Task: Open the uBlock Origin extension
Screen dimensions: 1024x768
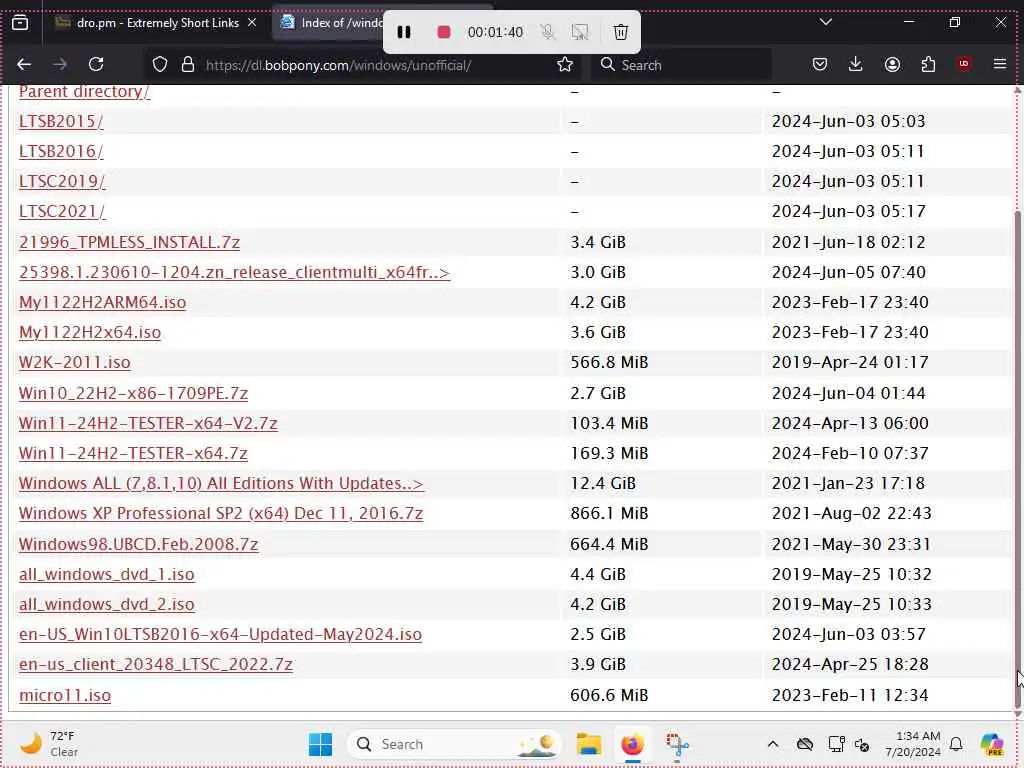Action: coord(964,64)
